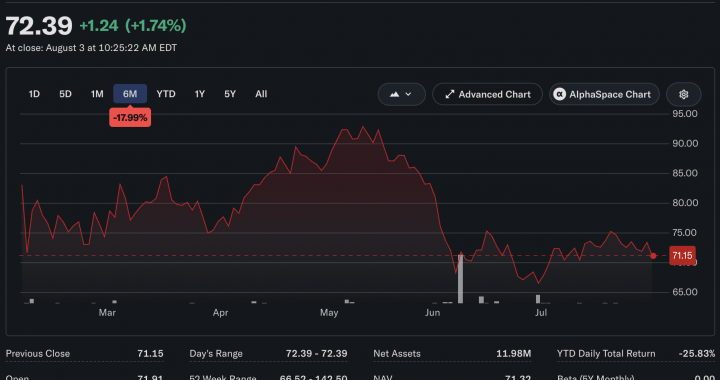Viewport: 720px width, 380px height.
Task: Click the Previous Close label
Action: point(38,354)
